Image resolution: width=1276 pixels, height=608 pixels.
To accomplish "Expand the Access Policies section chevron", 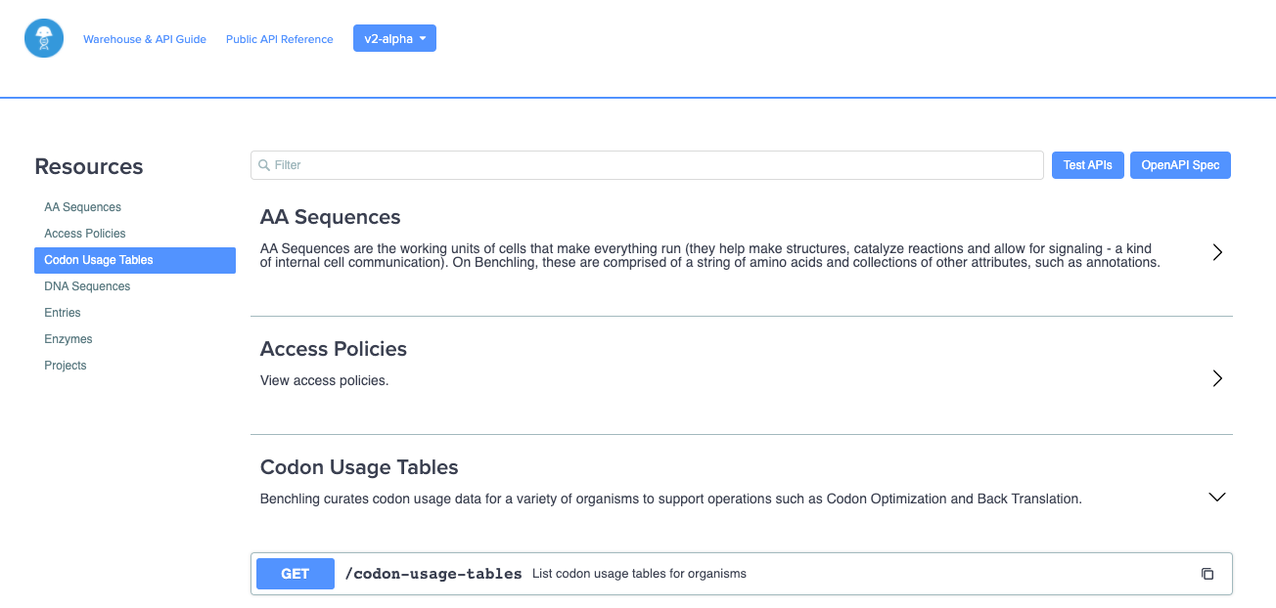I will (x=1217, y=378).
